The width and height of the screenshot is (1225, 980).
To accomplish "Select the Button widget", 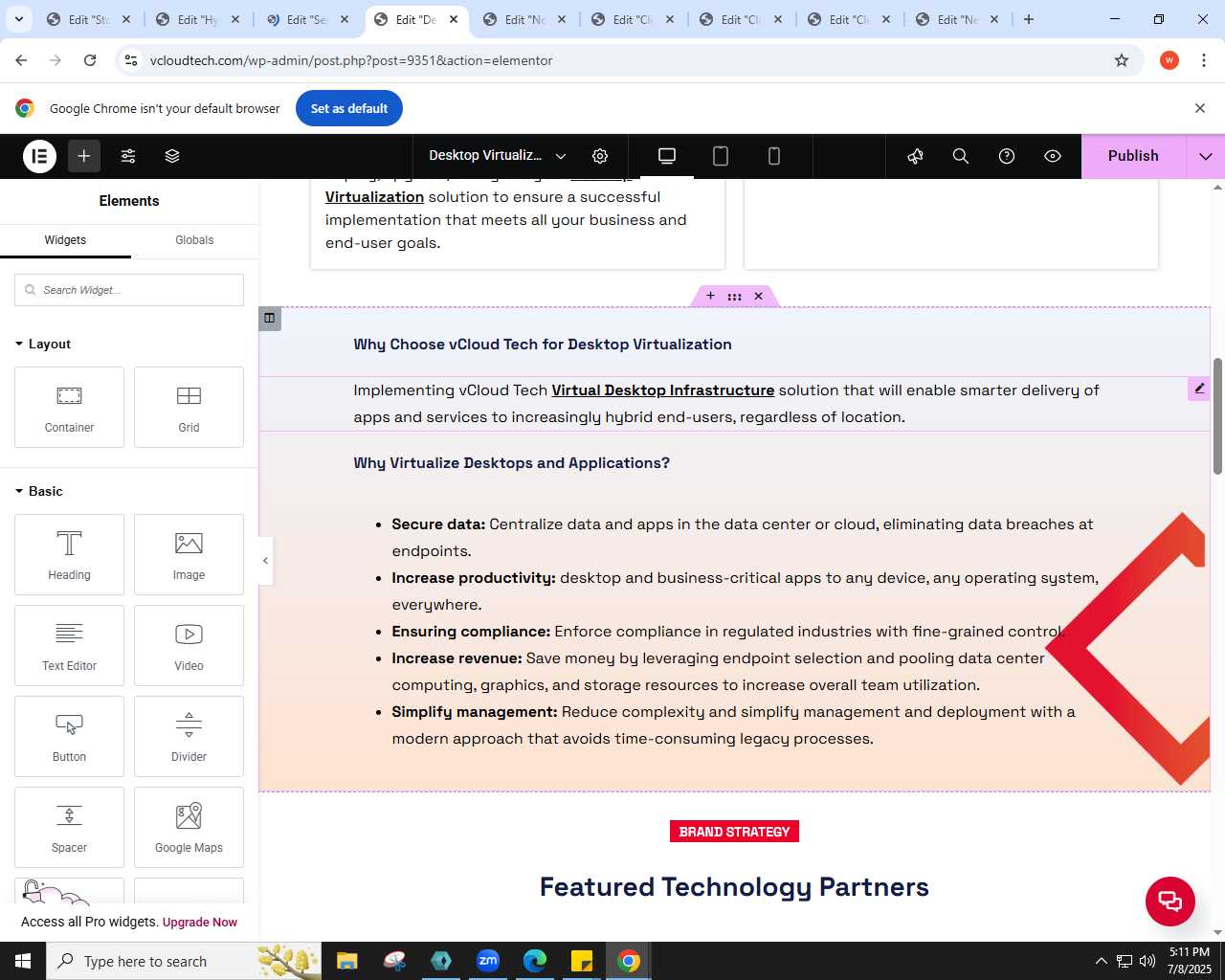I will coord(69,736).
